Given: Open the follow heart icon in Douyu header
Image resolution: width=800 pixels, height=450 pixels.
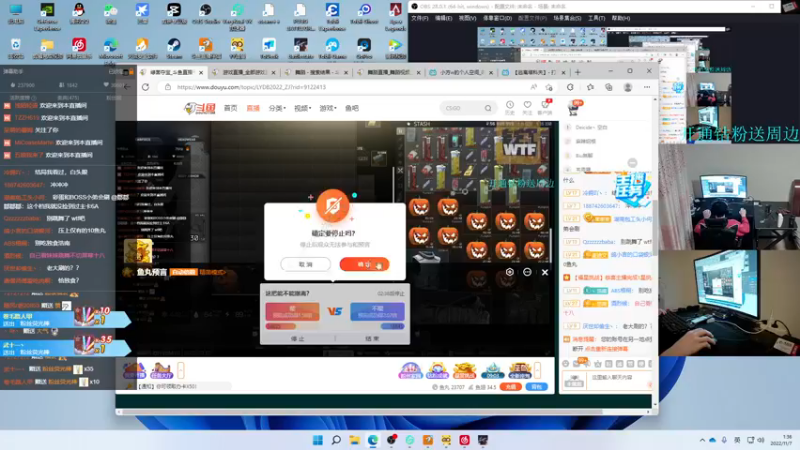Looking at the screenshot, I should point(527,107).
